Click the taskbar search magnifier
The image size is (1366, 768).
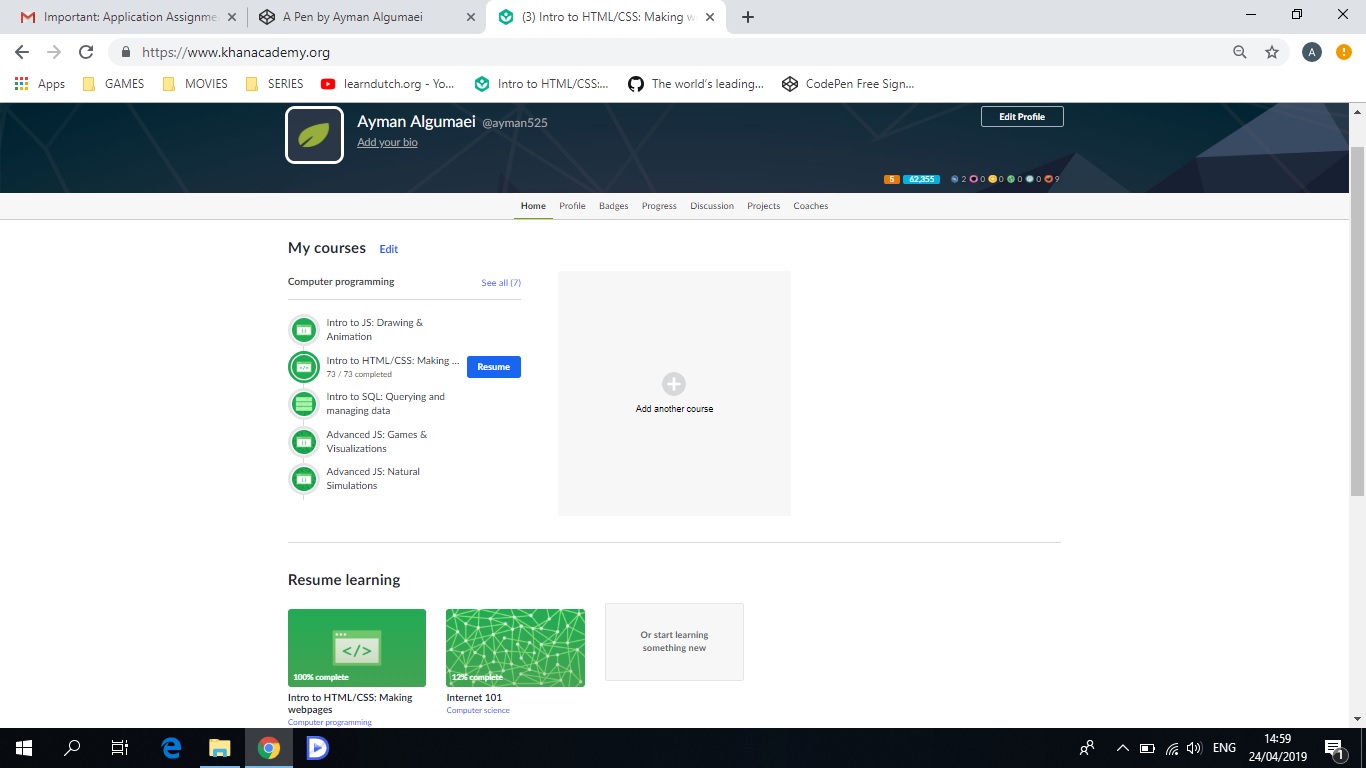72,748
